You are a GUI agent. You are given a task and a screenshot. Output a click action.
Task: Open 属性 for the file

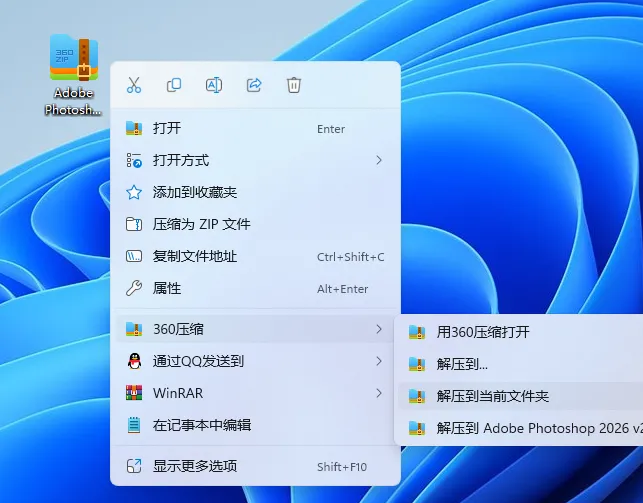pyautogui.click(x=255, y=288)
